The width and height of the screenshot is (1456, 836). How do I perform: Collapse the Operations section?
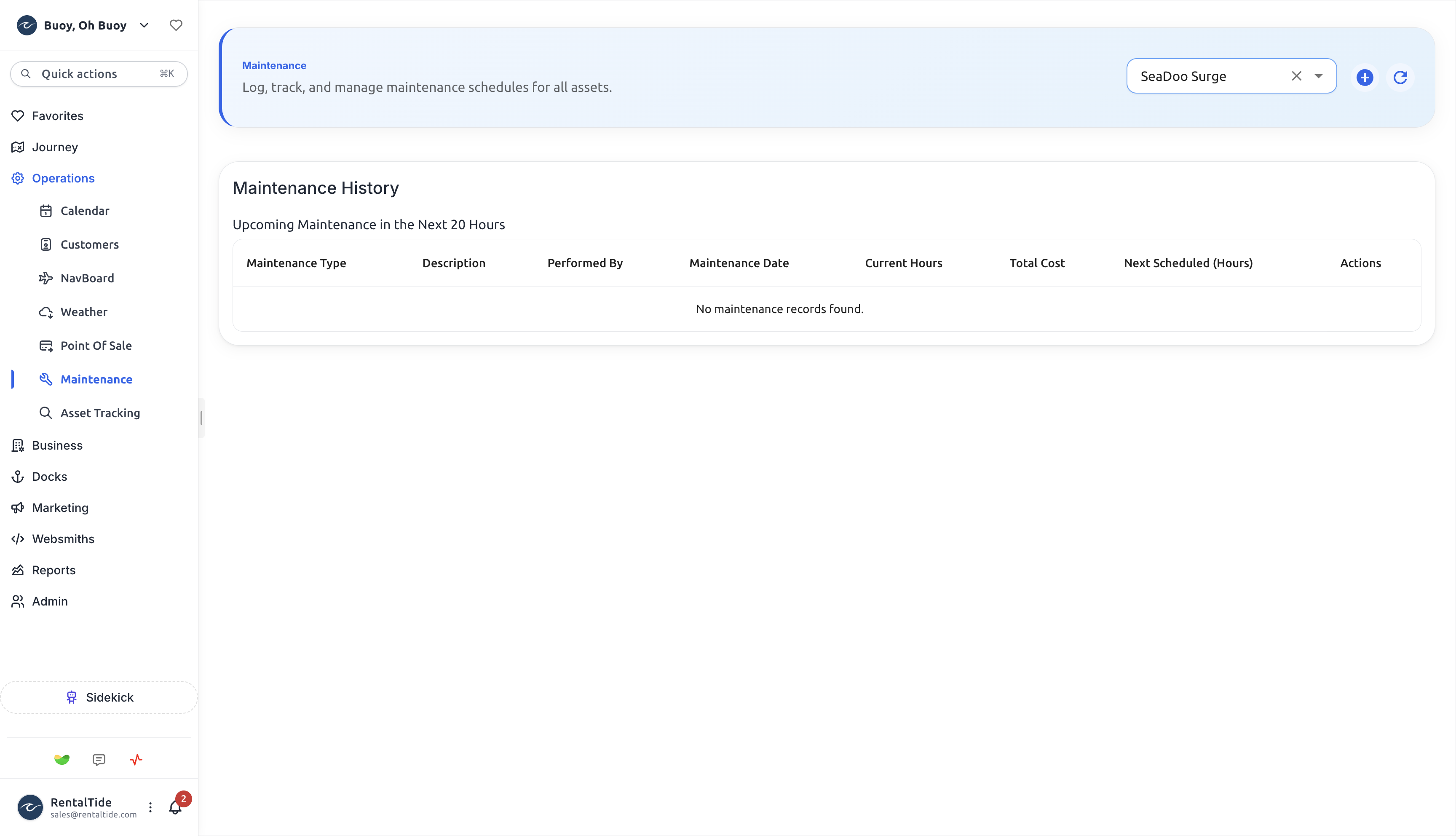[63, 179]
